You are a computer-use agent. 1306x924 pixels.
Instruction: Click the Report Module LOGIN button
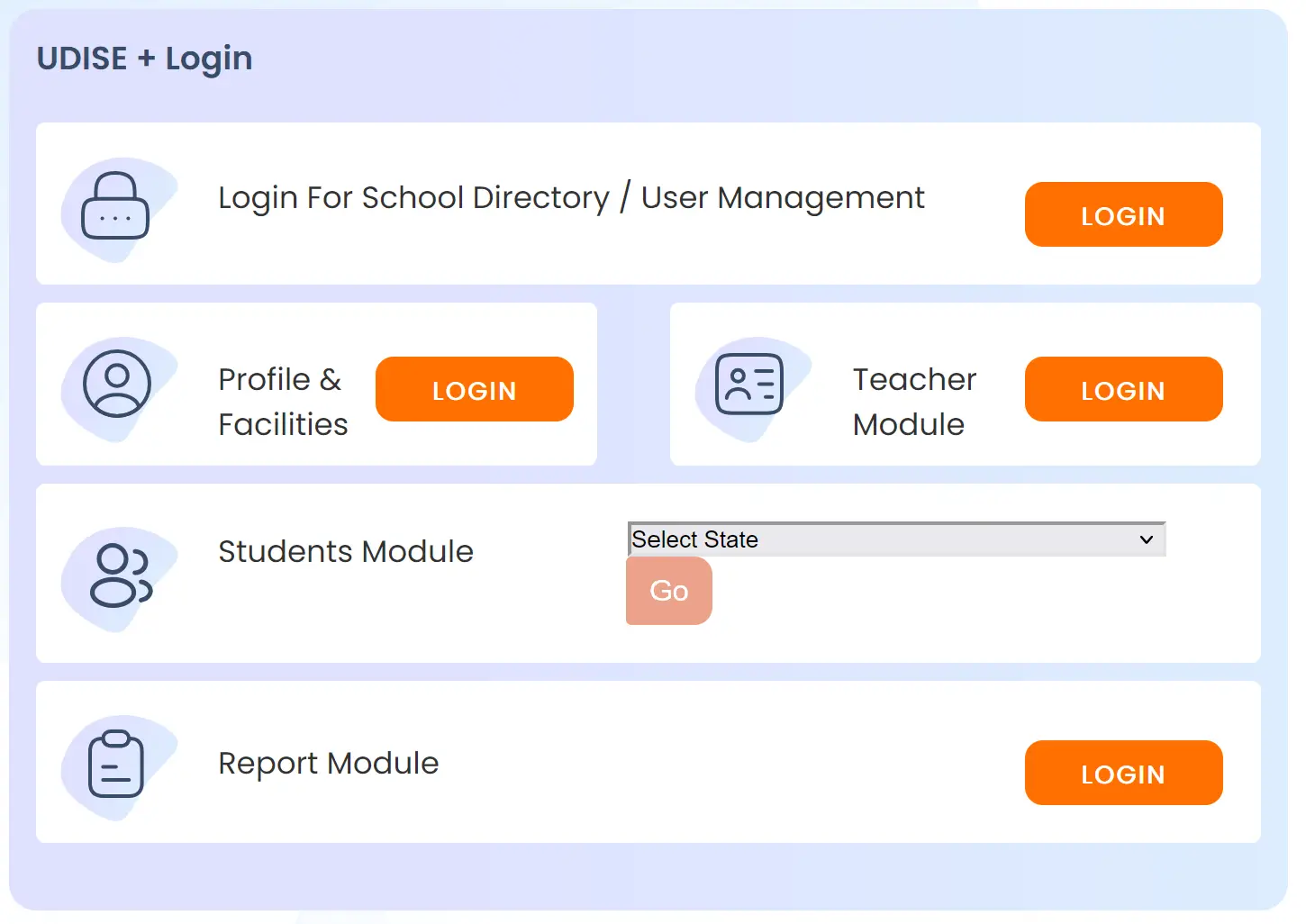1123,773
